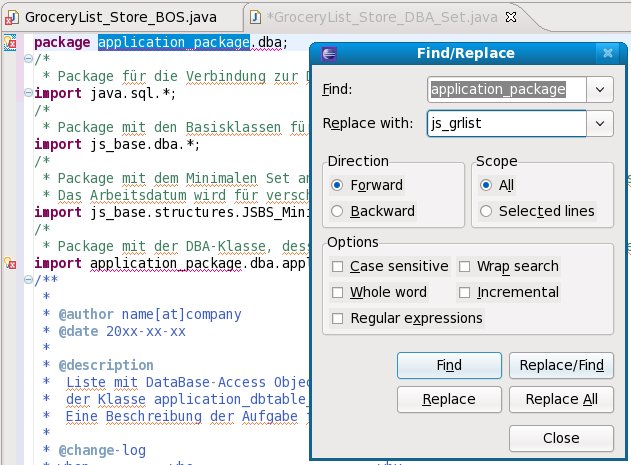The image size is (631, 465).
Task: Click the error marker beside import application_package line
Action: click(10, 264)
